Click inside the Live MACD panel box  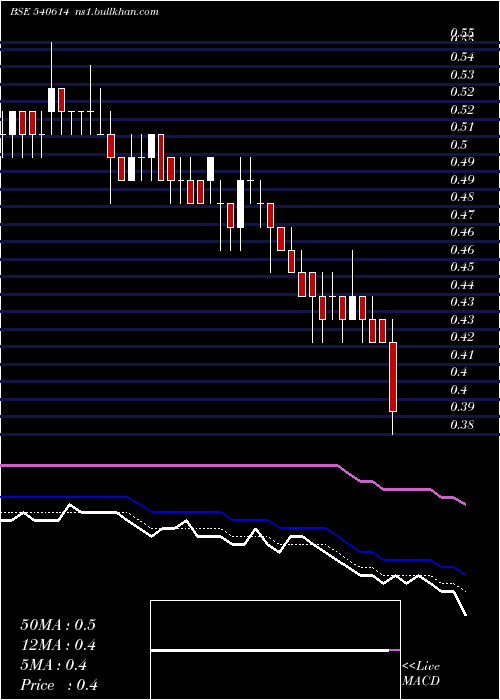(275, 650)
